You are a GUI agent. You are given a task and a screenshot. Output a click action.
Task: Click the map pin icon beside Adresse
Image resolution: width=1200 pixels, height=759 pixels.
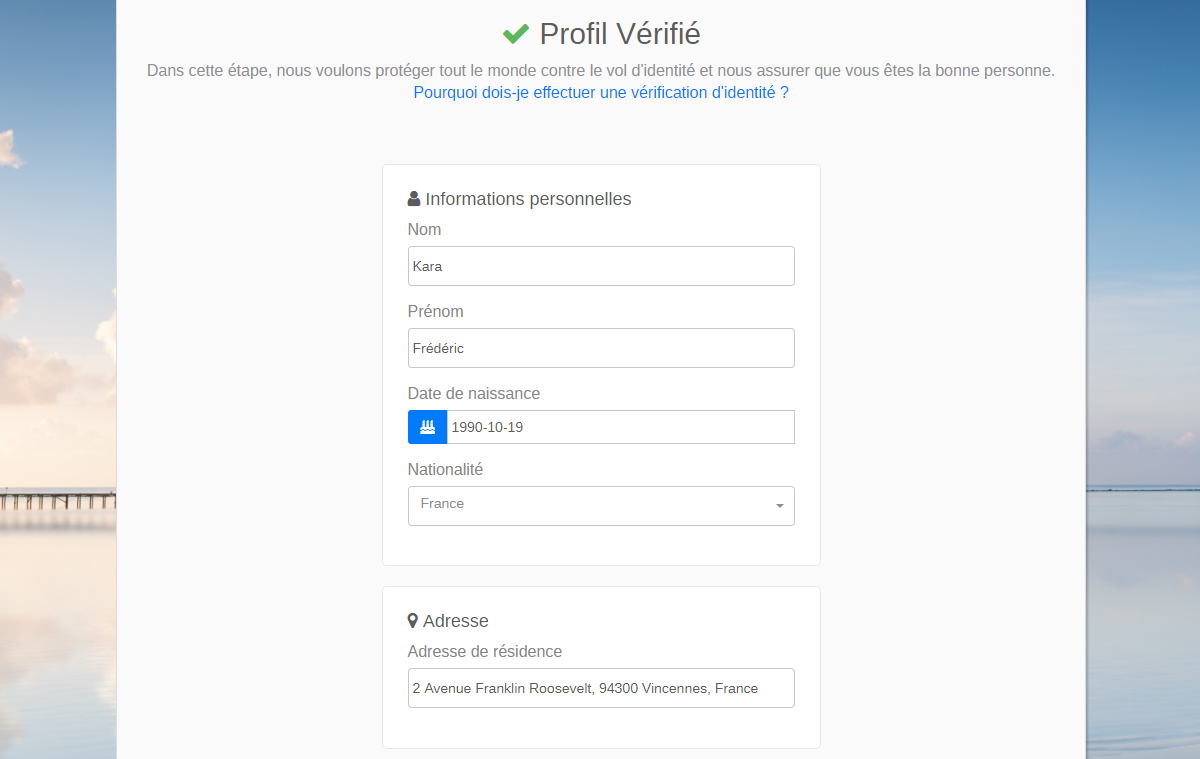pyautogui.click(x=413, y=621)
